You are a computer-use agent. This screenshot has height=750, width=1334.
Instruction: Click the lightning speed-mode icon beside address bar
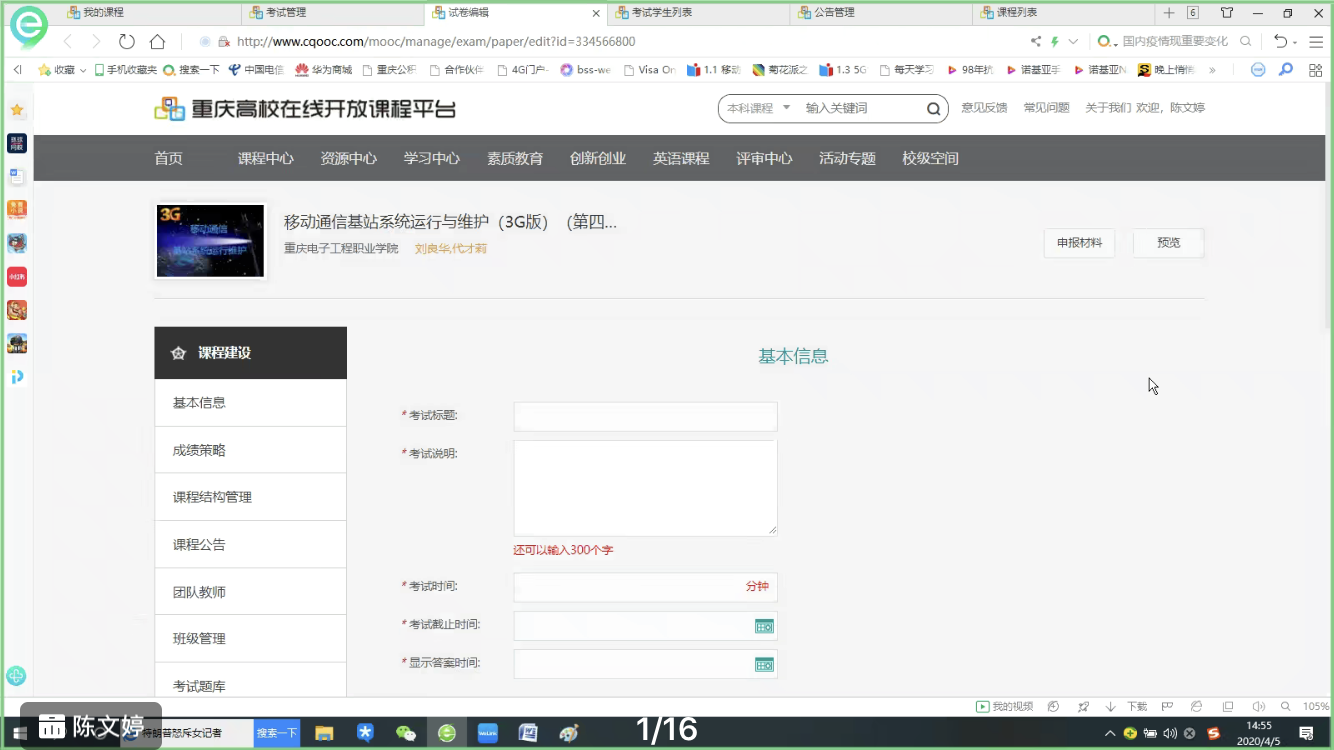point(1054,42)
